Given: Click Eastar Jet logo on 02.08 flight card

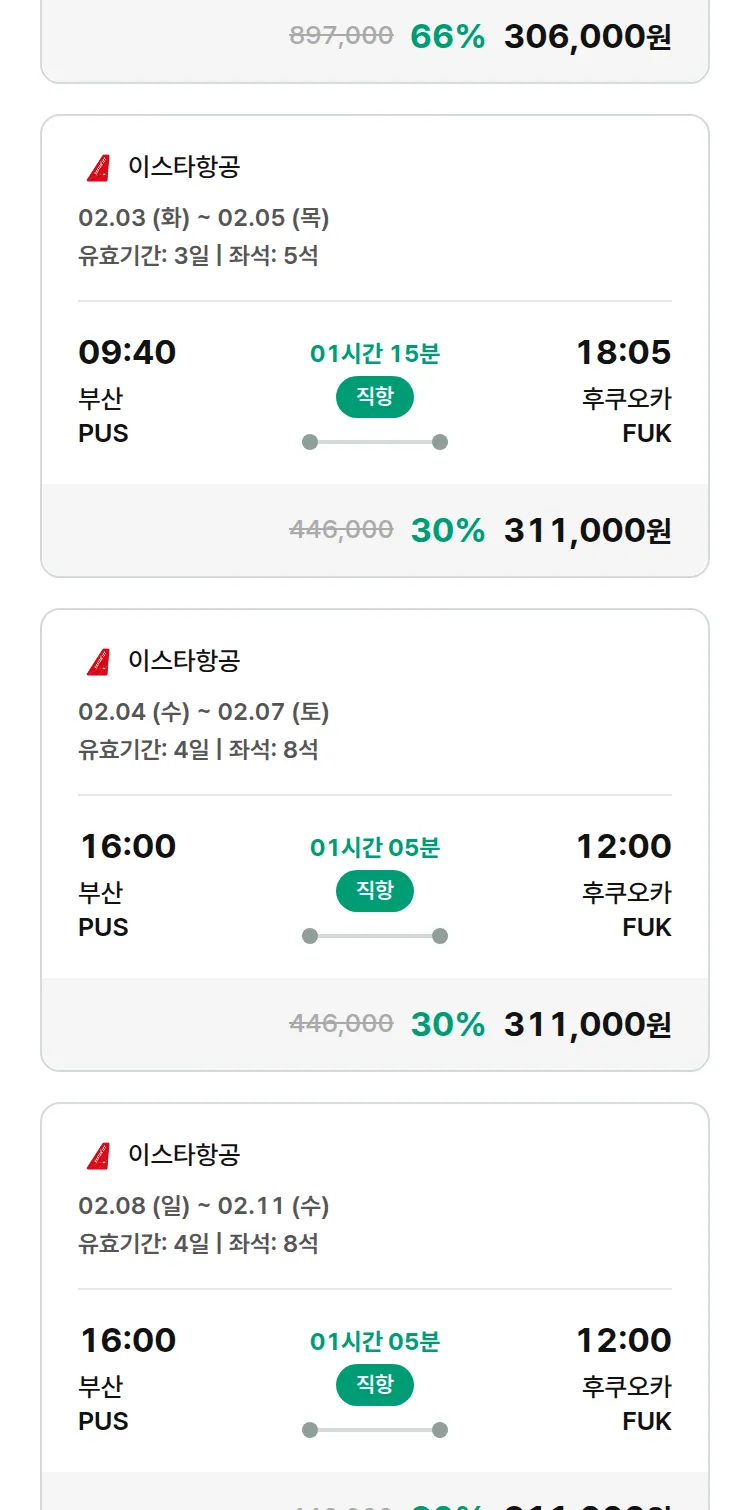Looking at the screenshot, I should click(98, 1156).
